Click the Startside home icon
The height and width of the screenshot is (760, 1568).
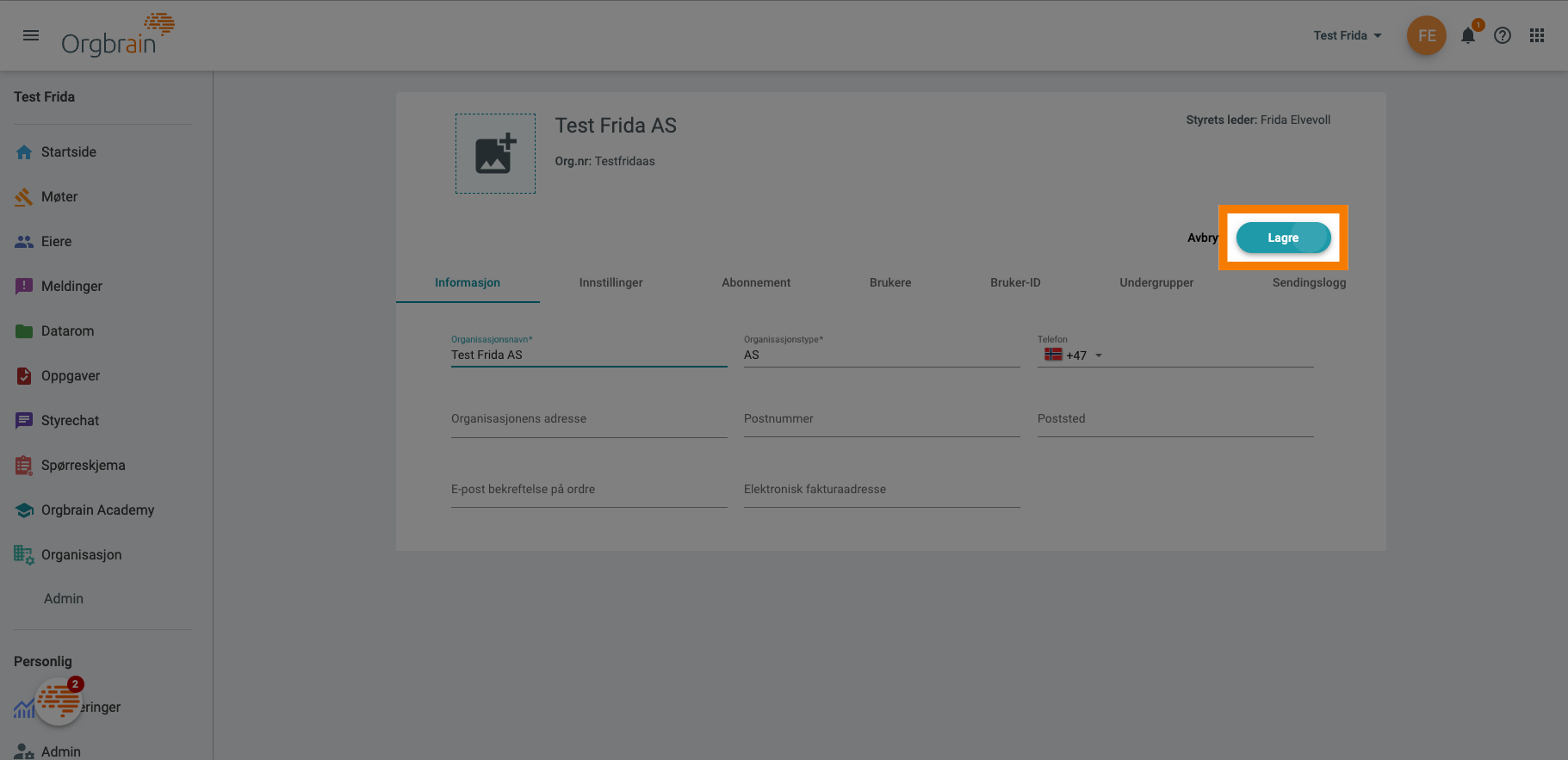(x=24, y=152)
